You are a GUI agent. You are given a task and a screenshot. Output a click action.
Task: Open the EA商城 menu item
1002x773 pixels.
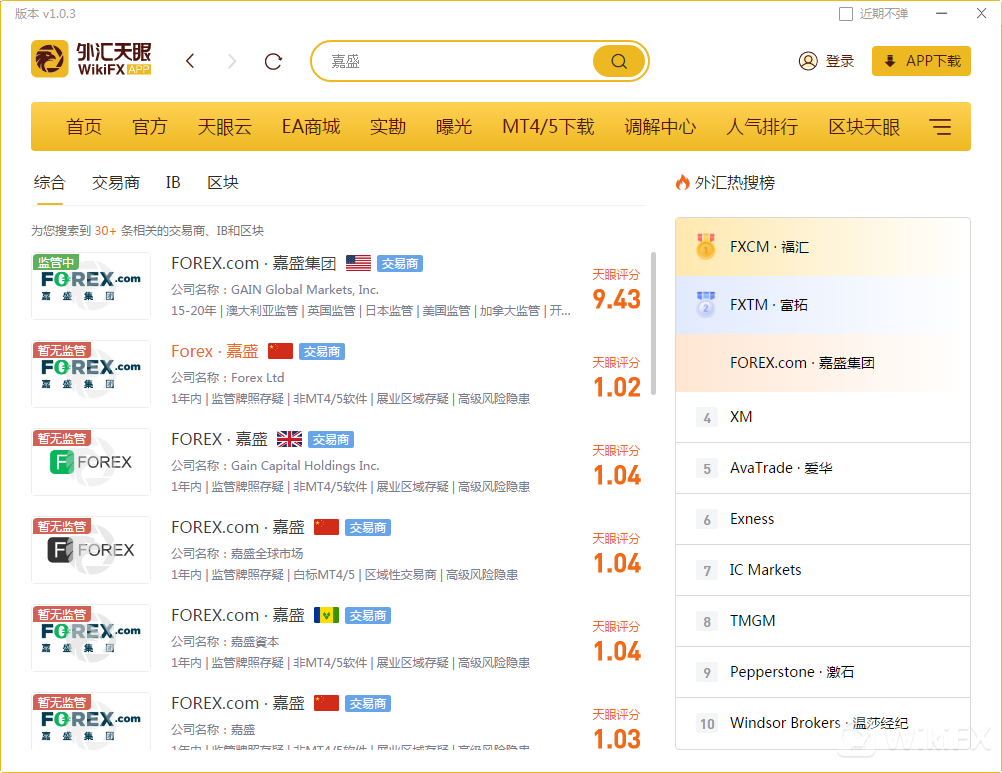pos(311,127)
